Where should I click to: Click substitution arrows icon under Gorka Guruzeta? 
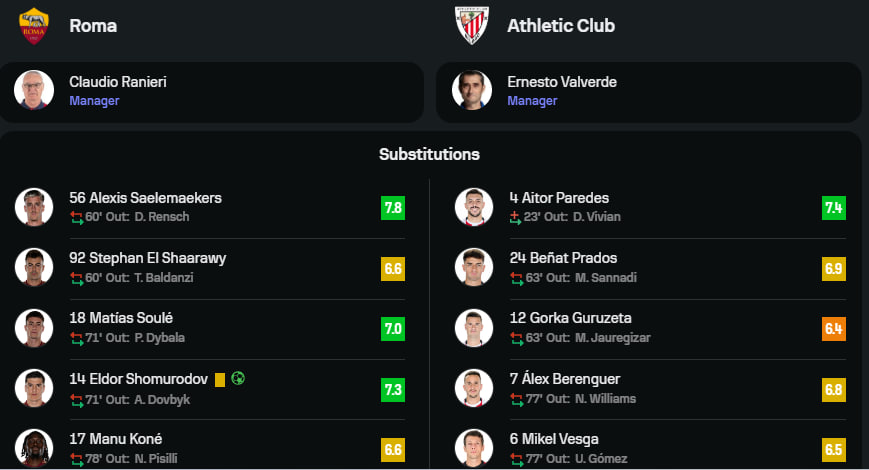click(x=516, y=338)
